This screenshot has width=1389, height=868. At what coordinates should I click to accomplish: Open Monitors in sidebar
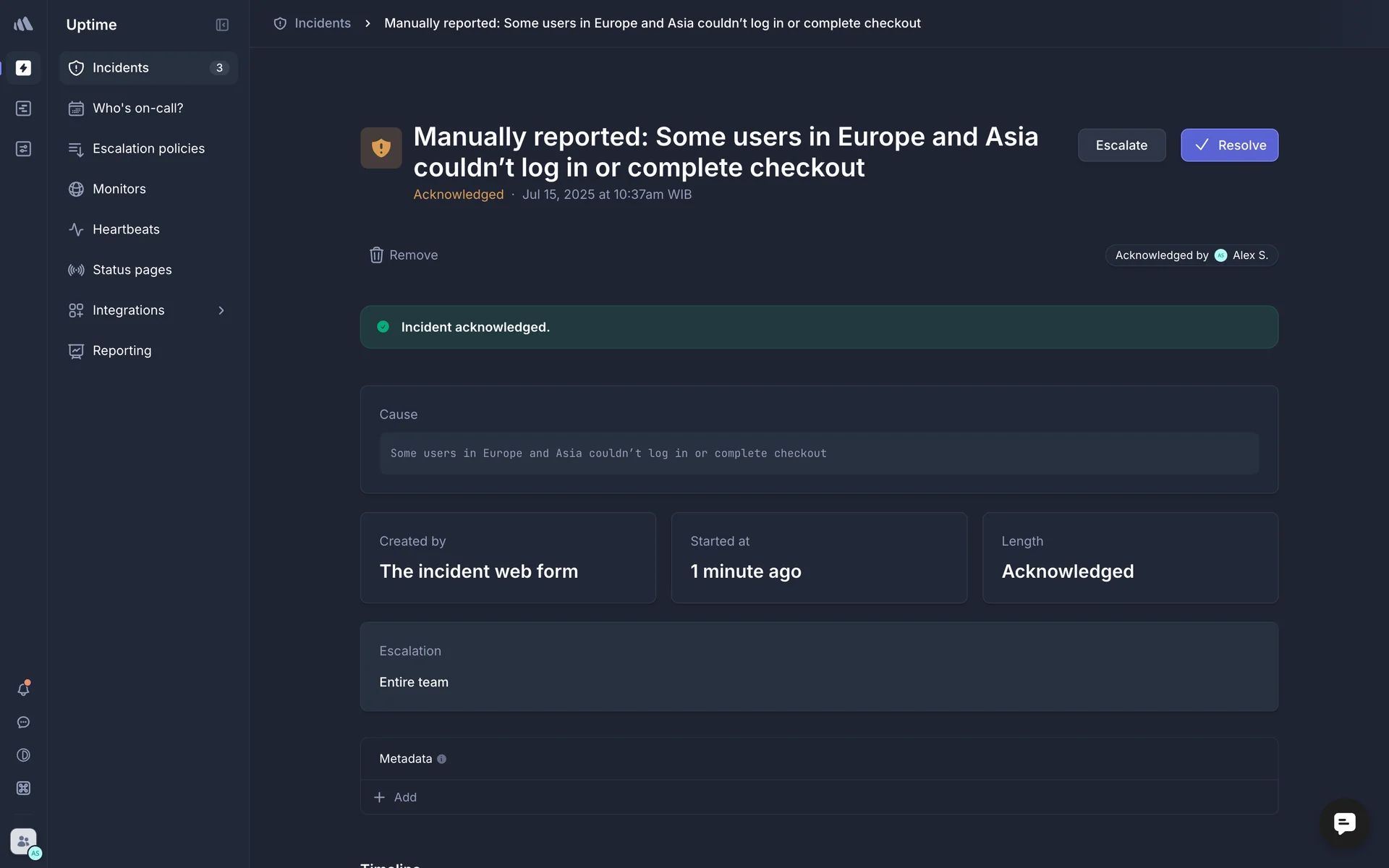(x=119, y=189)
